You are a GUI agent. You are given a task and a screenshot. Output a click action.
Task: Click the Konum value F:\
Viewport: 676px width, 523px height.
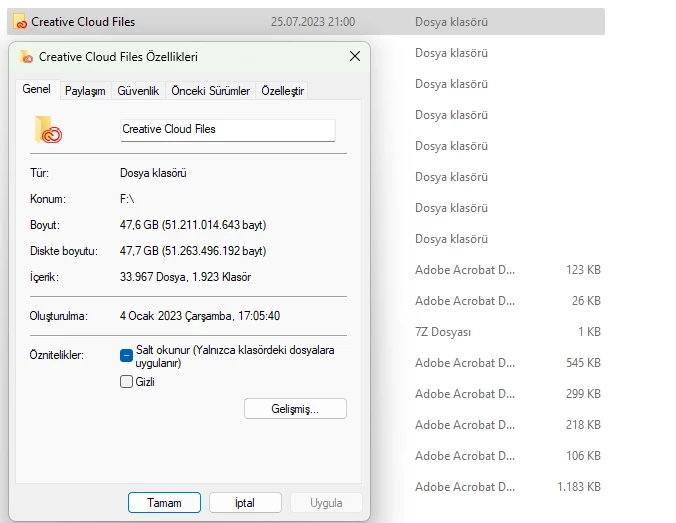click(x=127, y=199)
